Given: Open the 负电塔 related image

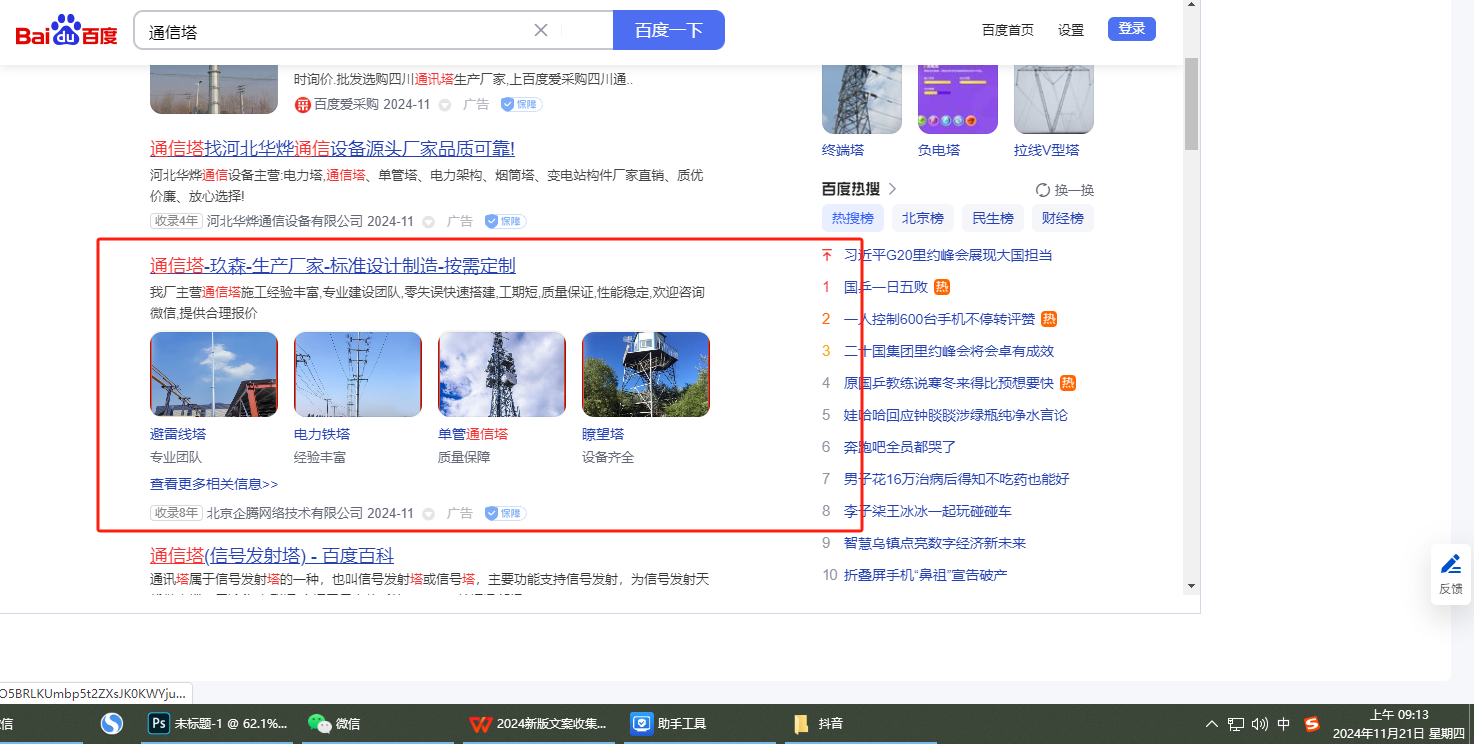Looking at the screenshot, I should point(958,98).
